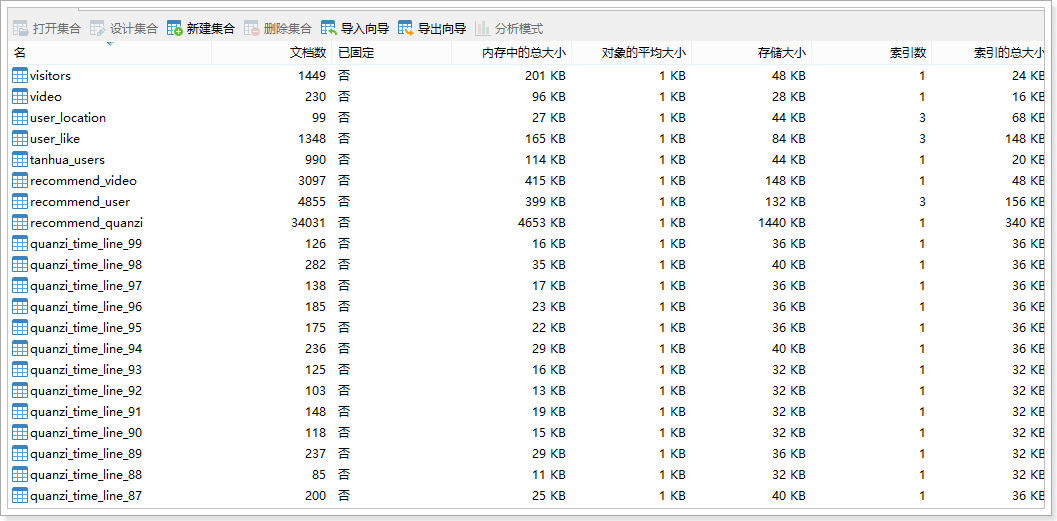This screenshot has width=1057, height=521.
Task: Select the visitors collection table icon
Action: (20, 75)
